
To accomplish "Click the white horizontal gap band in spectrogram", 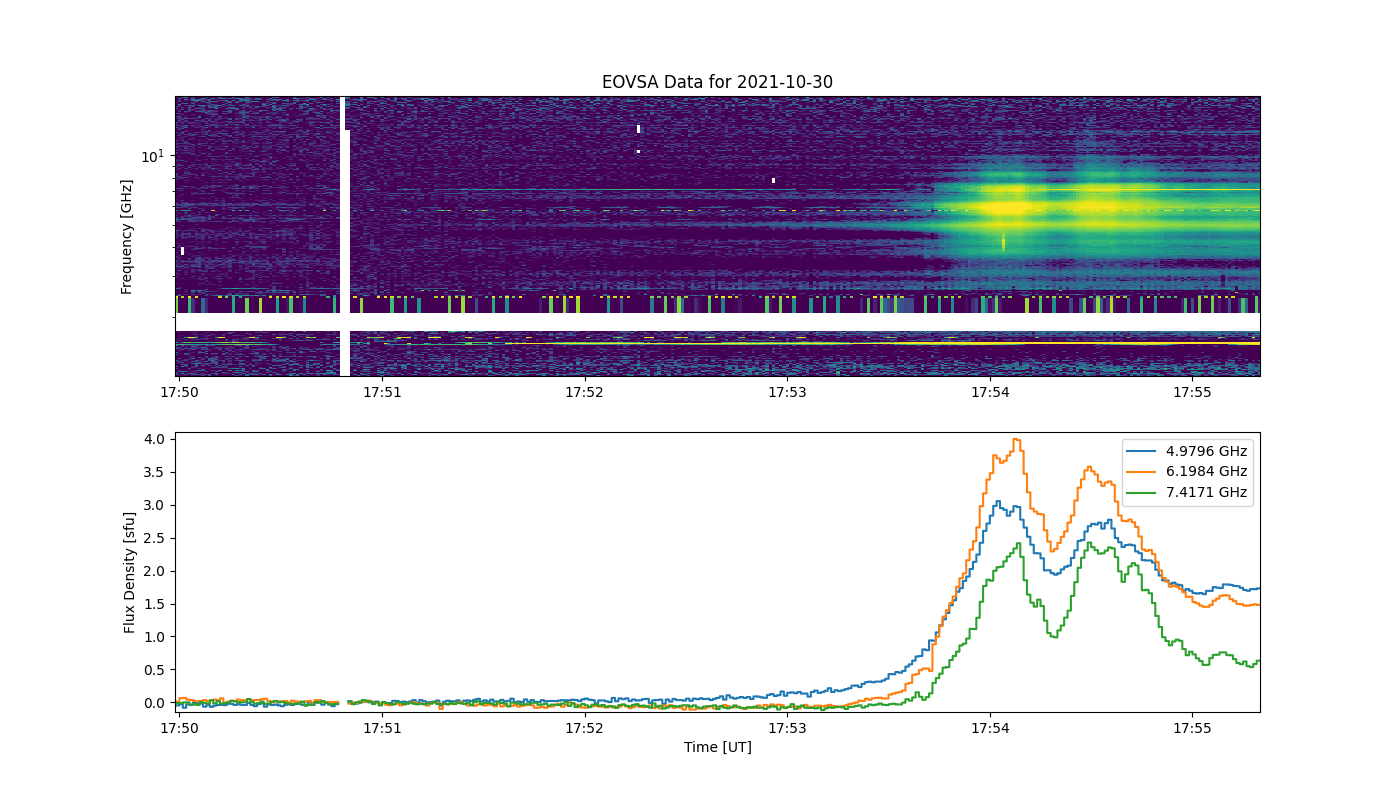I will click(717, 322).
